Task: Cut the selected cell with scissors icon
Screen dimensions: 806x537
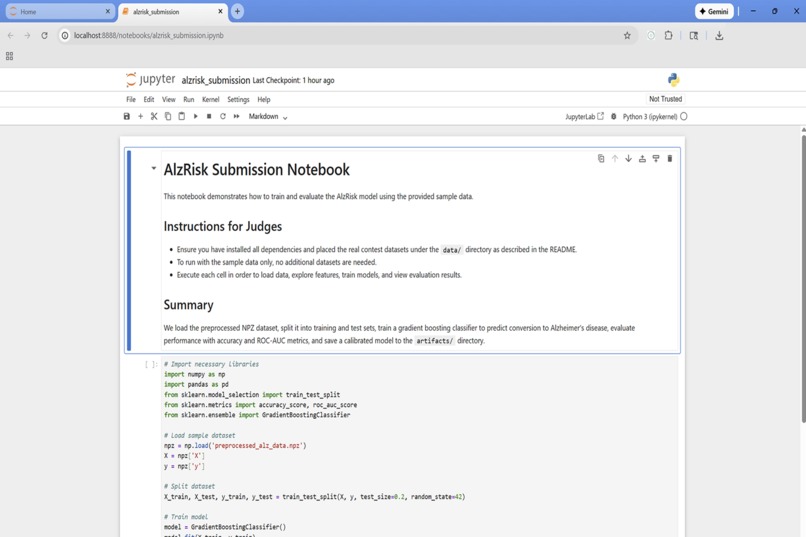Action: tap(154, 117)
